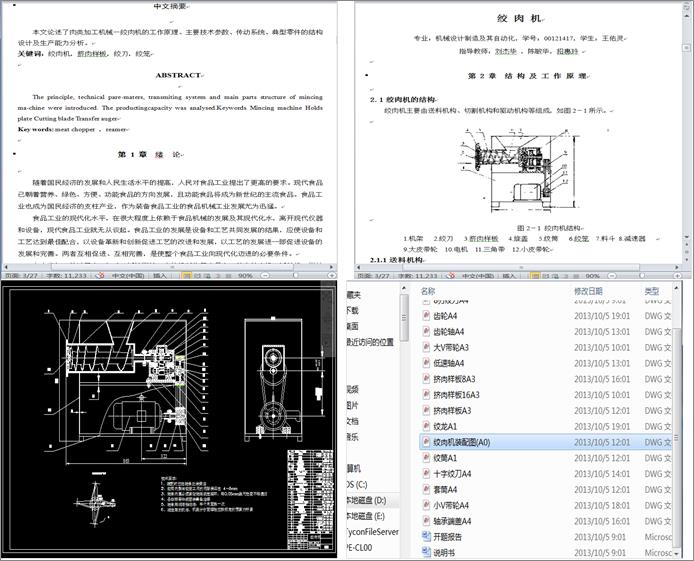Viewport: 694px width, 561px height.
Task: Click scroll-up arrow of Explorer file list
Action: pos(676,288)
